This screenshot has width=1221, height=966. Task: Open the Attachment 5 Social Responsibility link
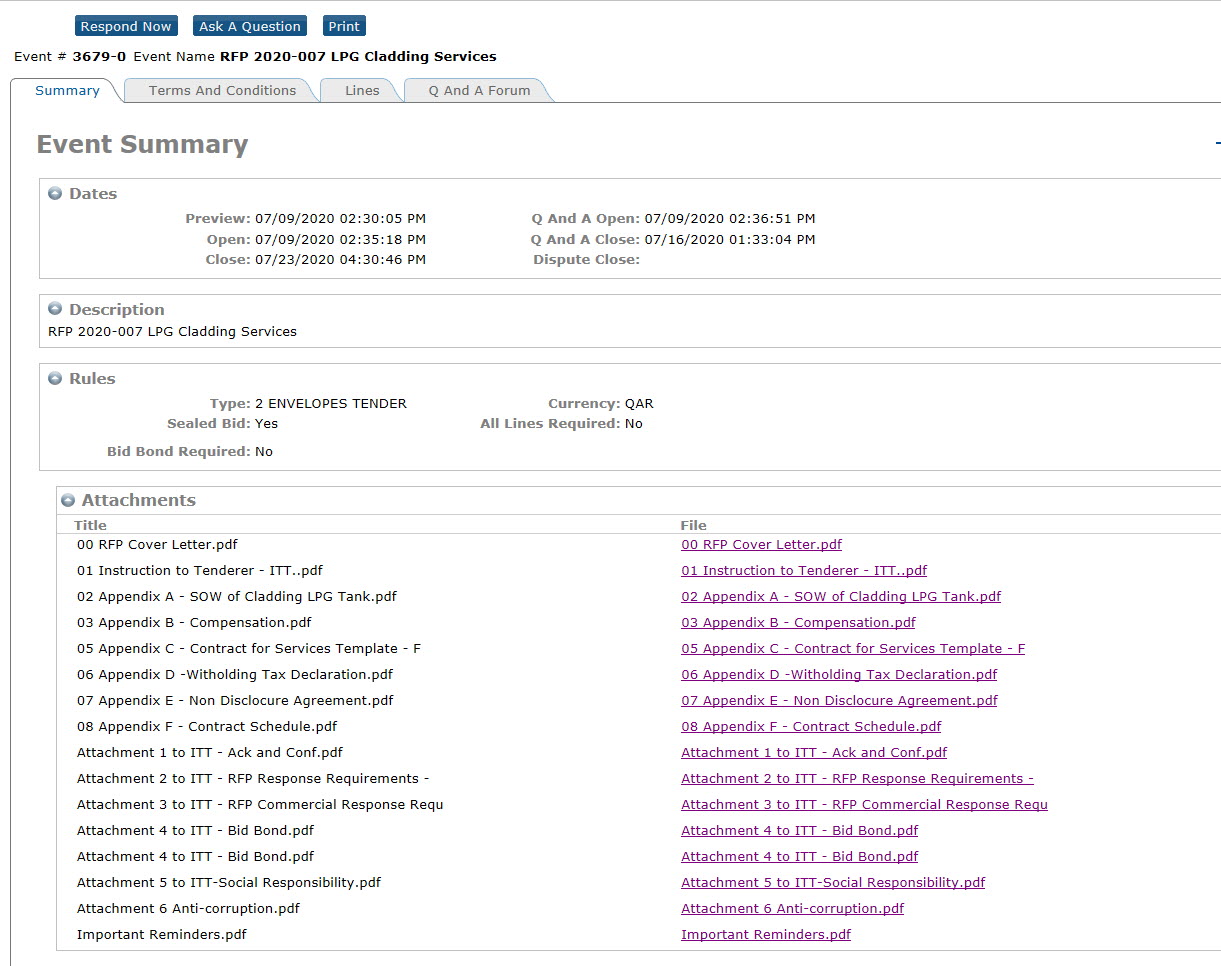click(832, 883)
